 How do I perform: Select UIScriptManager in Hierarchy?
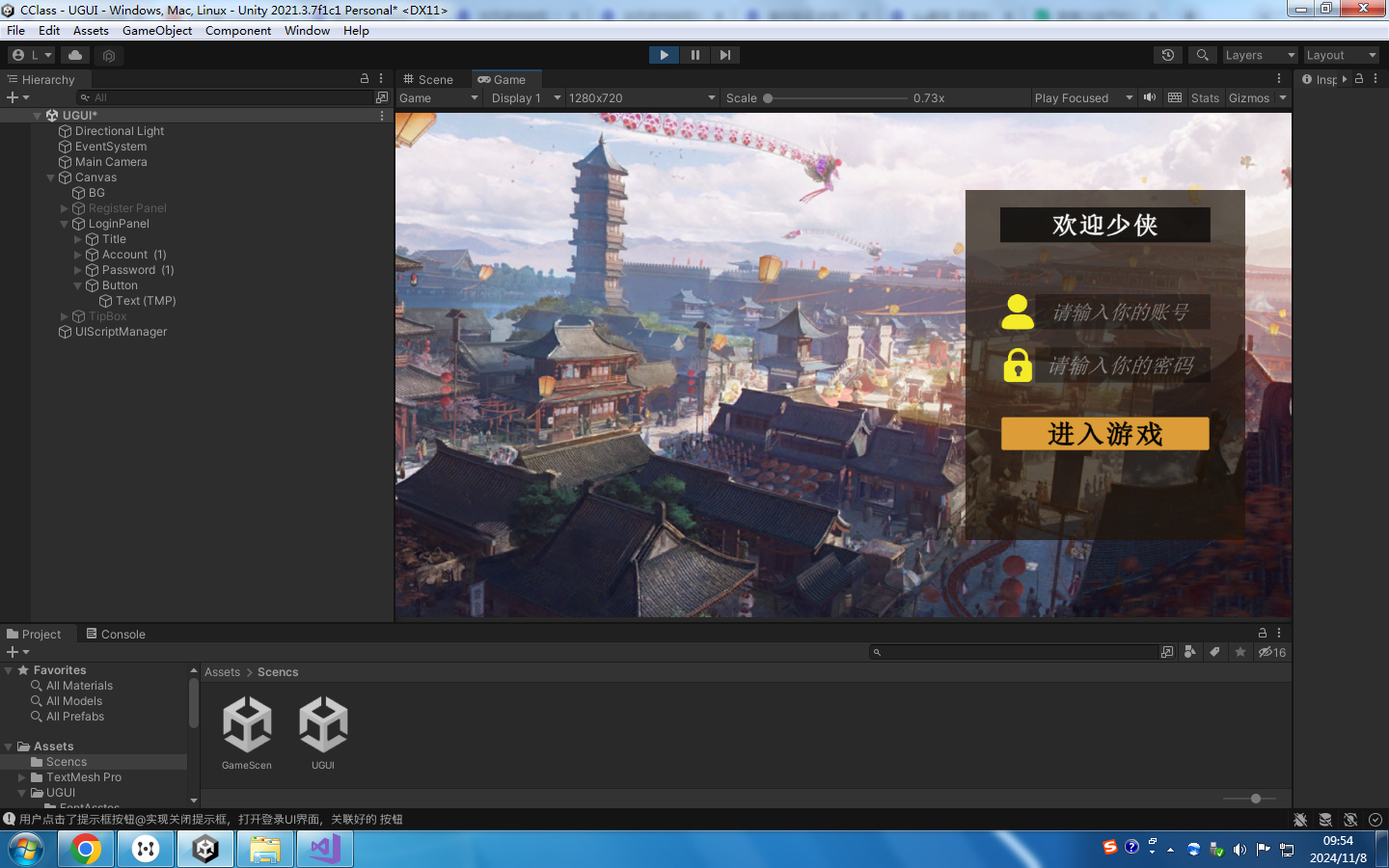coord(121,332)
